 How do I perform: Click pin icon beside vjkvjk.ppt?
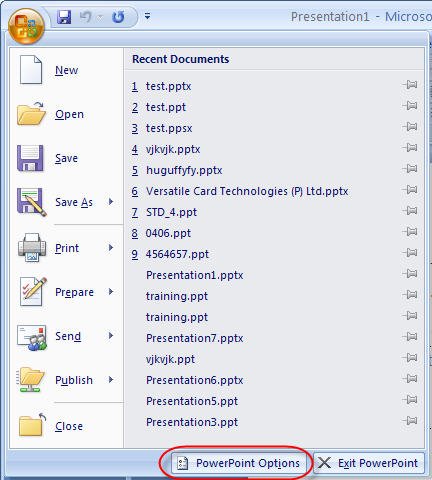[x=410, y=358]
